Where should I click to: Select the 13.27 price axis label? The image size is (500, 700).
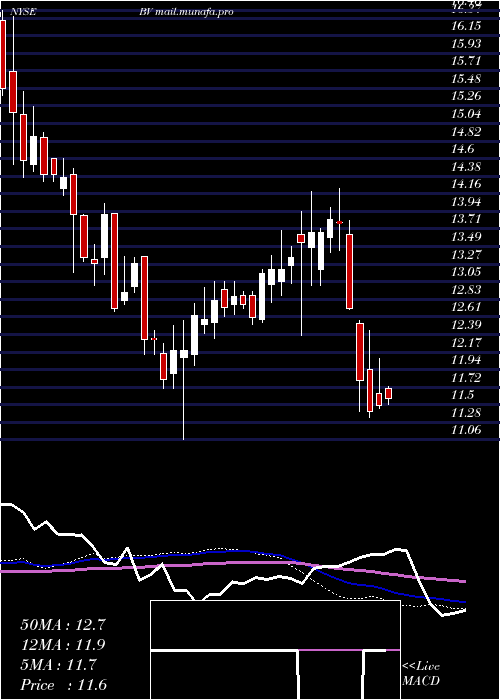pyautogui.click(x=466, y=255)
